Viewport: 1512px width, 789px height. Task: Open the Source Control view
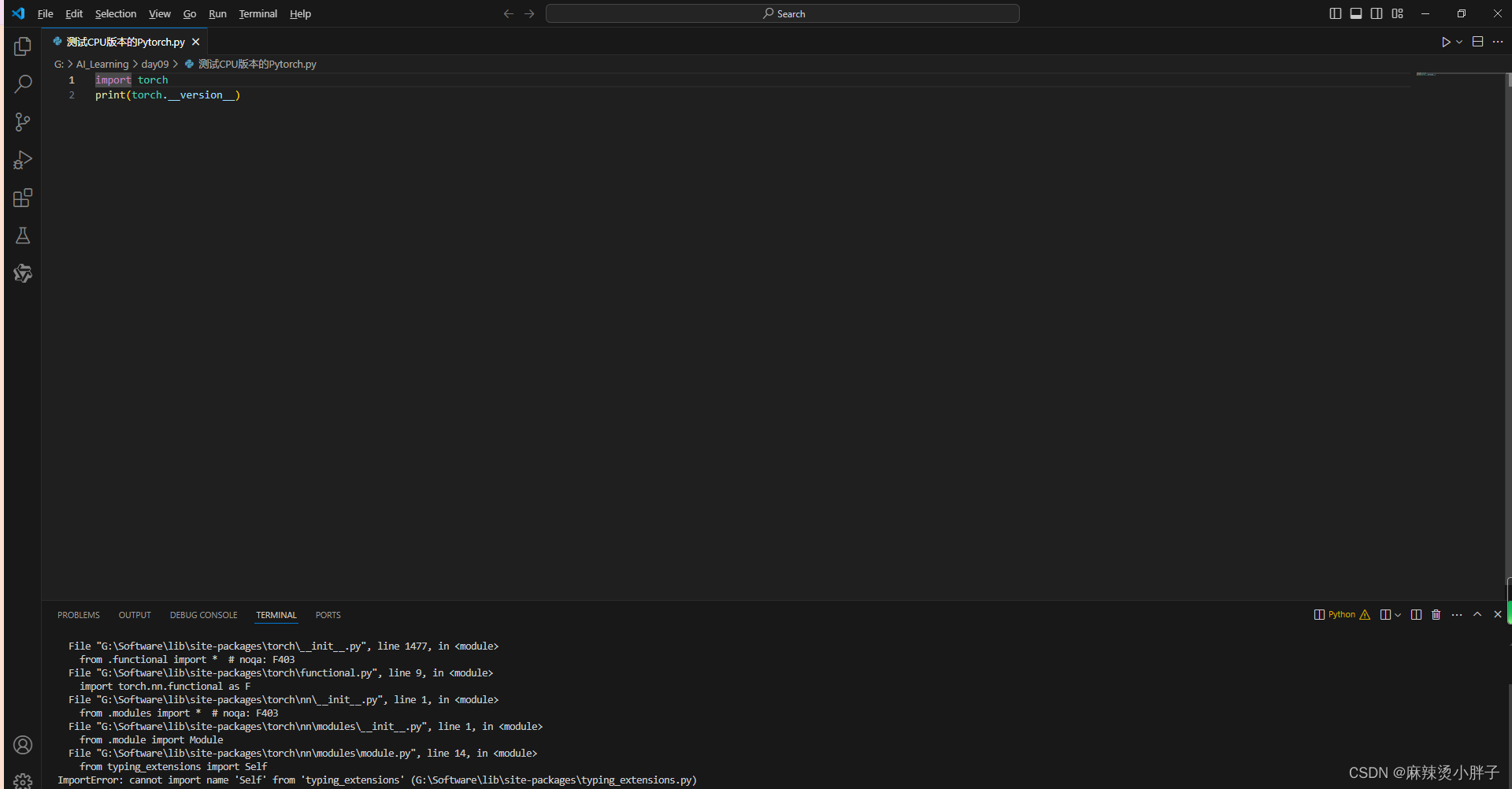point(23,121)
